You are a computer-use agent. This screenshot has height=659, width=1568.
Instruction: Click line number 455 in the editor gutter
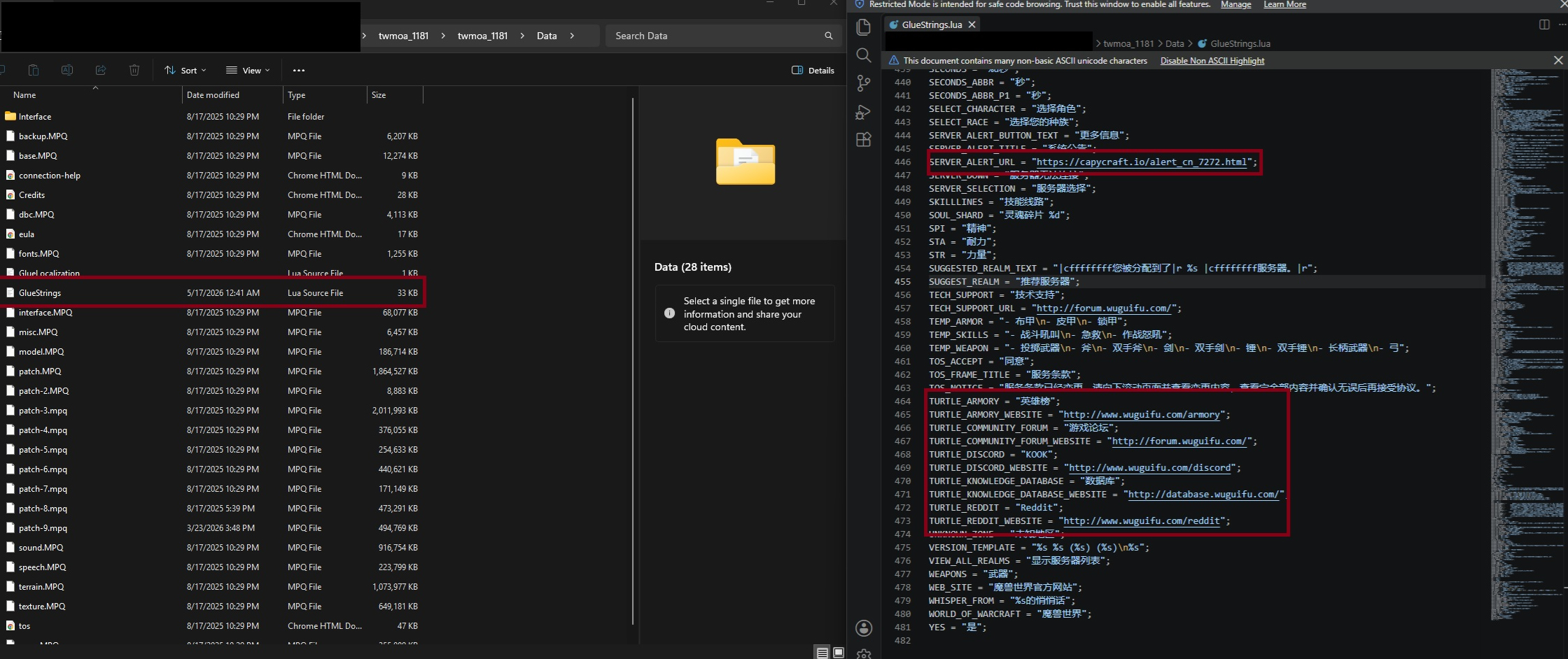point(902,281)
